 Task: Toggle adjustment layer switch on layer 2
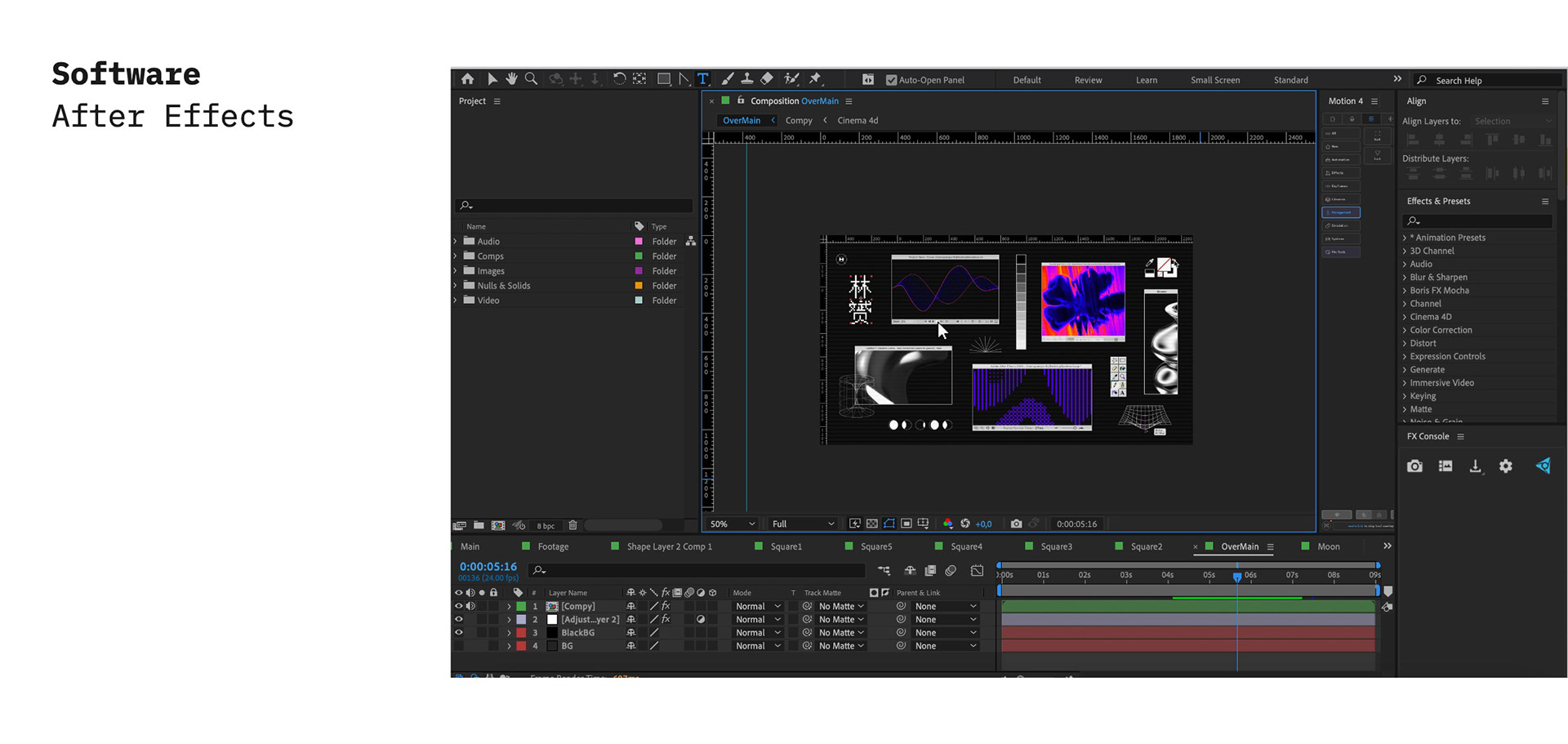click(x=701, y=619)
